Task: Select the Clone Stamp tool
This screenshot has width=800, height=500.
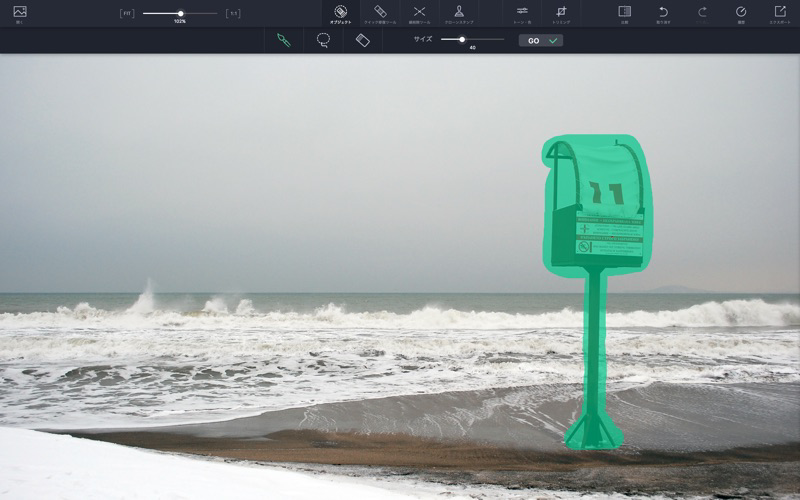Action: pyautogui.click(x=459, y=14)
